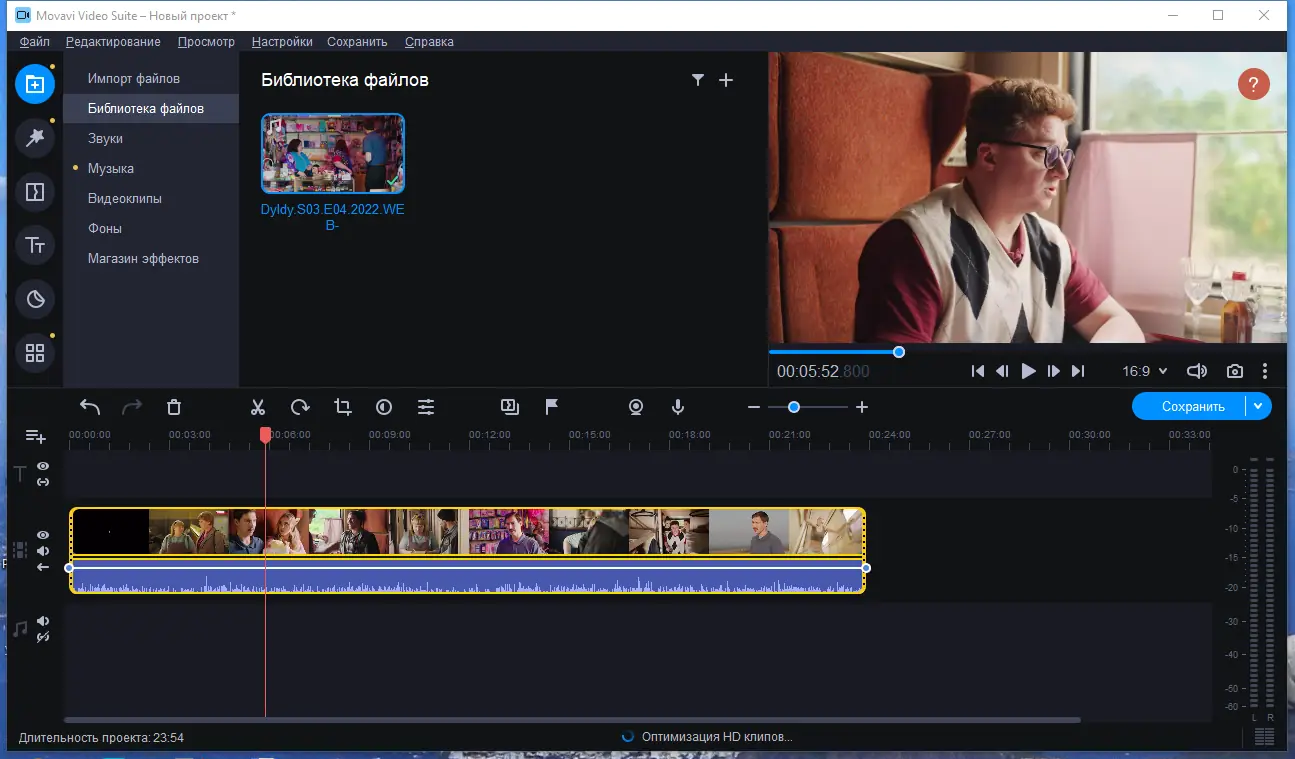Play the video preview
This screenshot has height=759, width=1295.
(x=1029, y=371)
